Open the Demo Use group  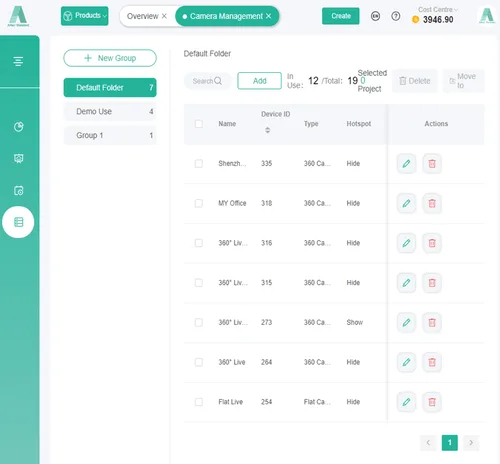110,111
